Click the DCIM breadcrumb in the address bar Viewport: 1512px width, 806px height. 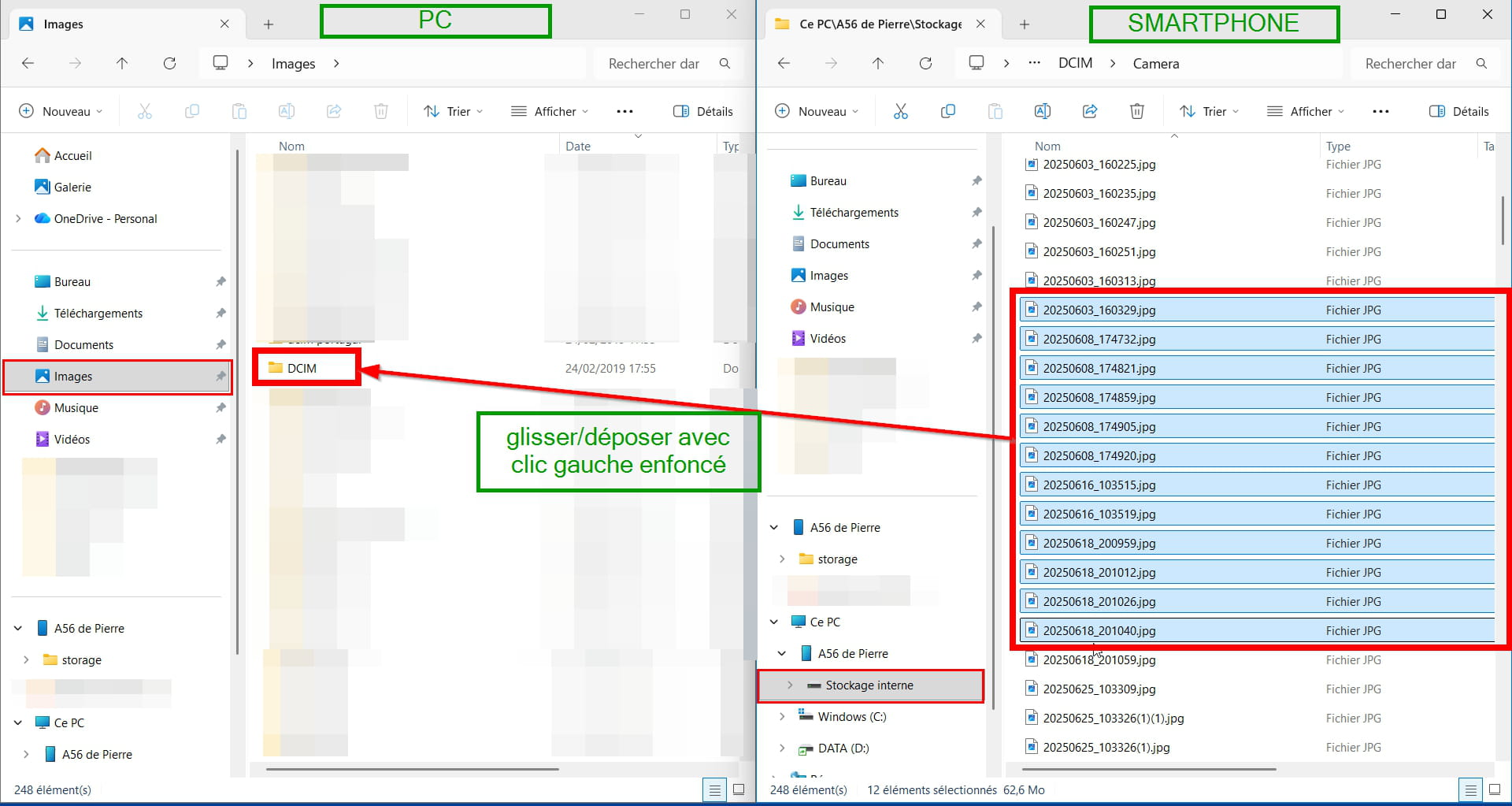pos(1075,63)
